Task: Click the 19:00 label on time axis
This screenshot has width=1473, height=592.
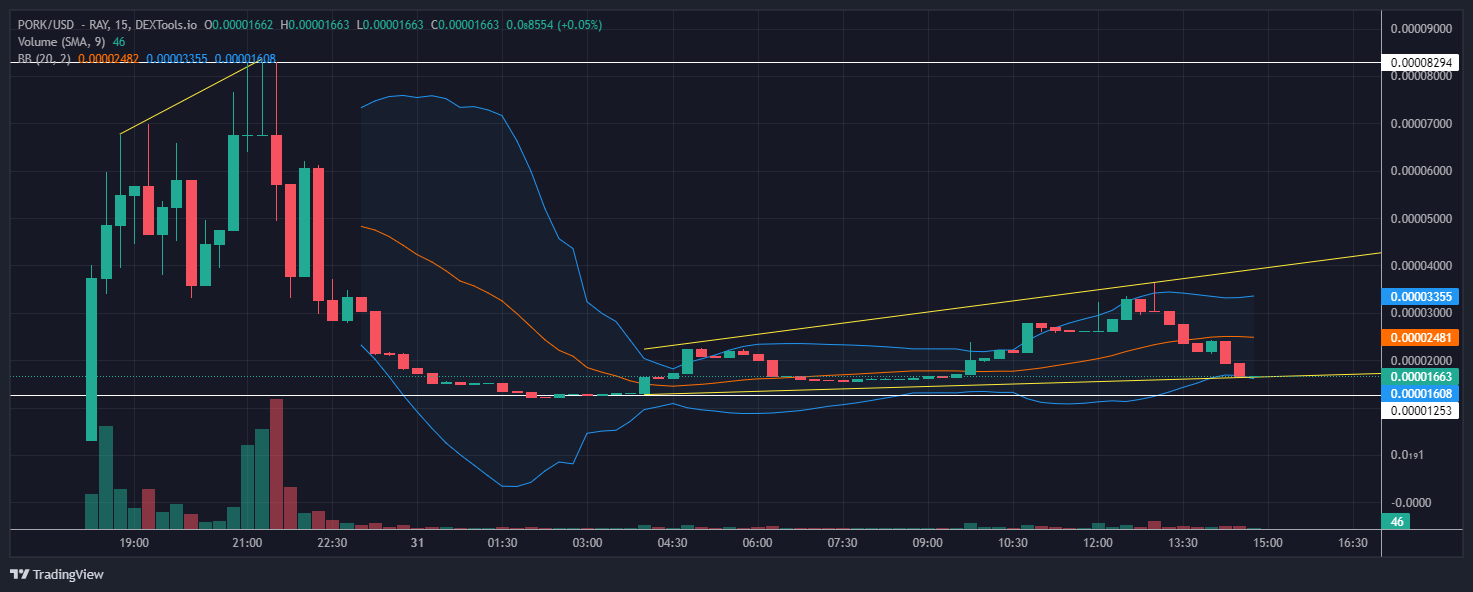Action: [x=134, y=543]
